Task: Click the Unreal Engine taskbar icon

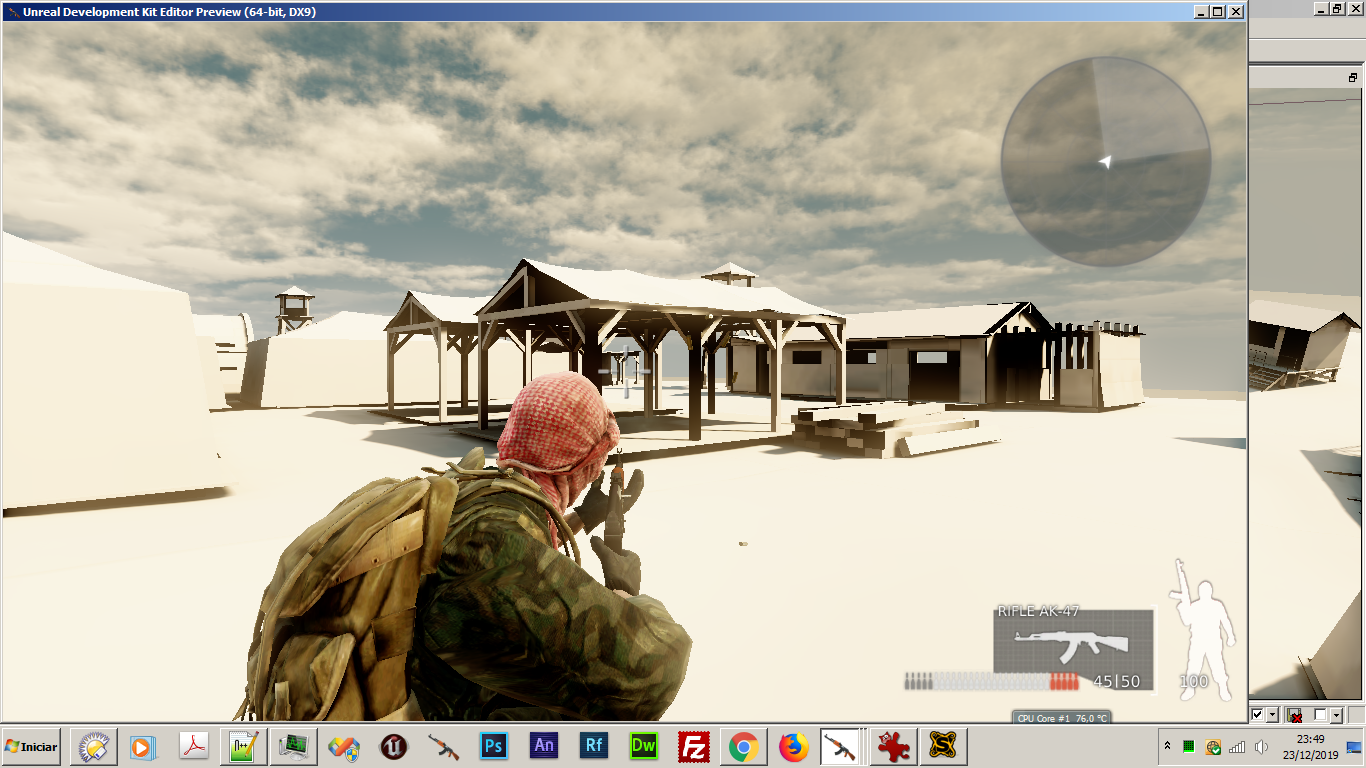Action: [393, 746]
